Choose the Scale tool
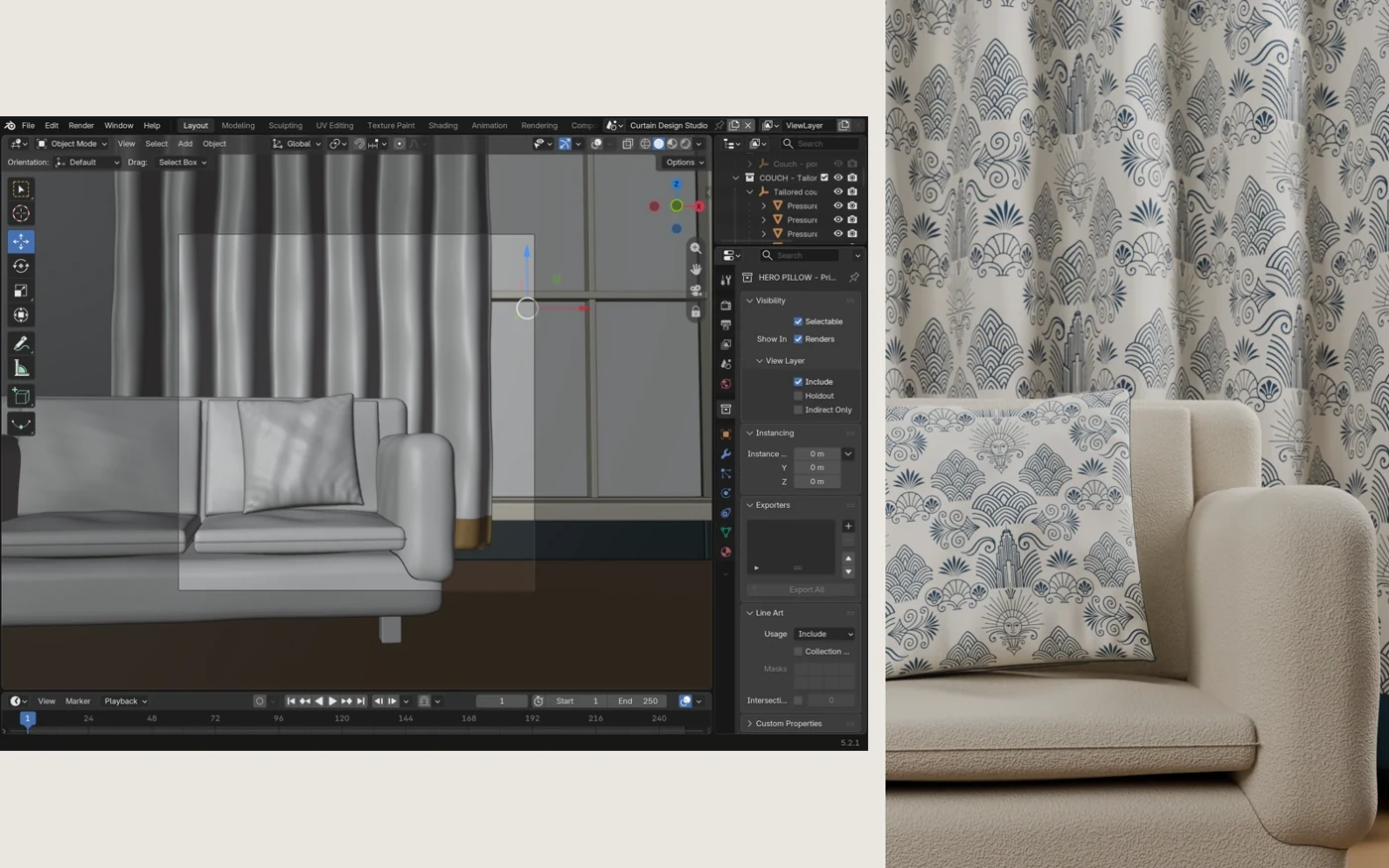The image size is (1389, 868). point(21,291)
